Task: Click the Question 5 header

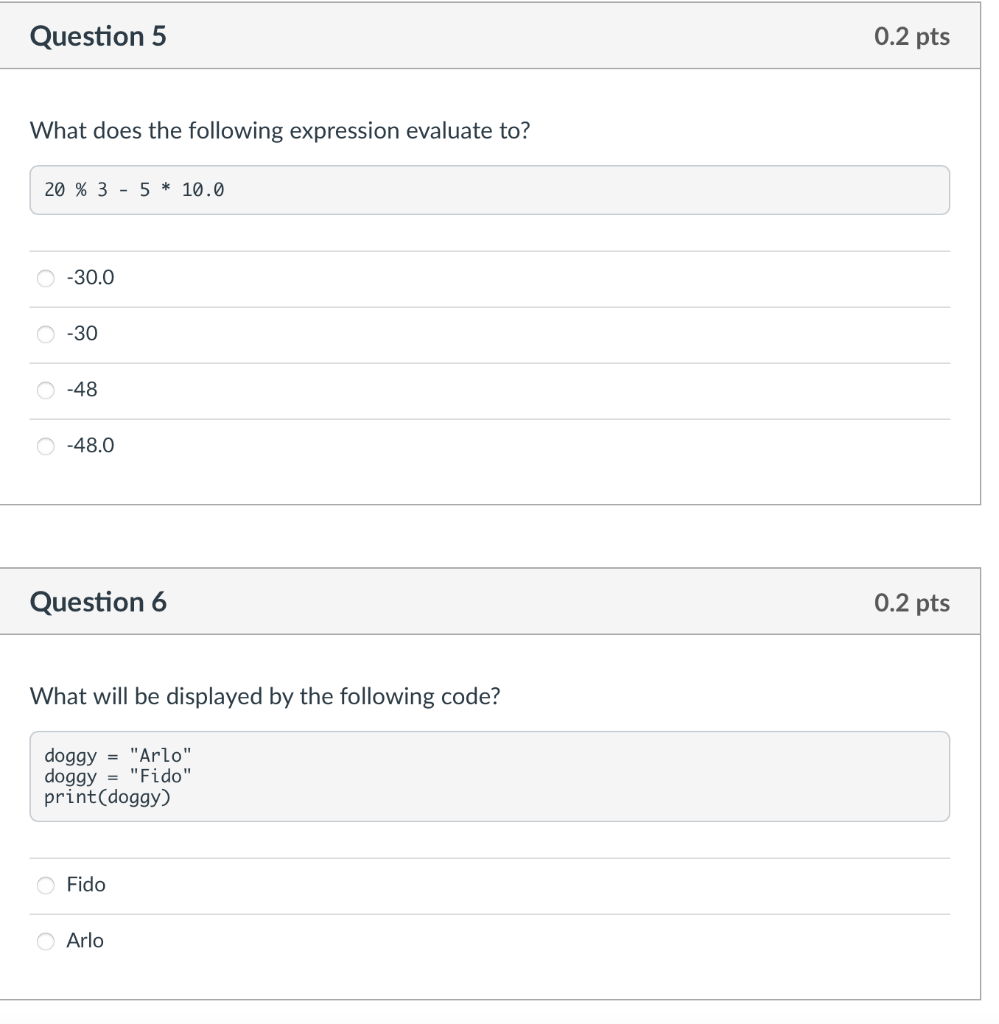Action: [x=98, y=36]
